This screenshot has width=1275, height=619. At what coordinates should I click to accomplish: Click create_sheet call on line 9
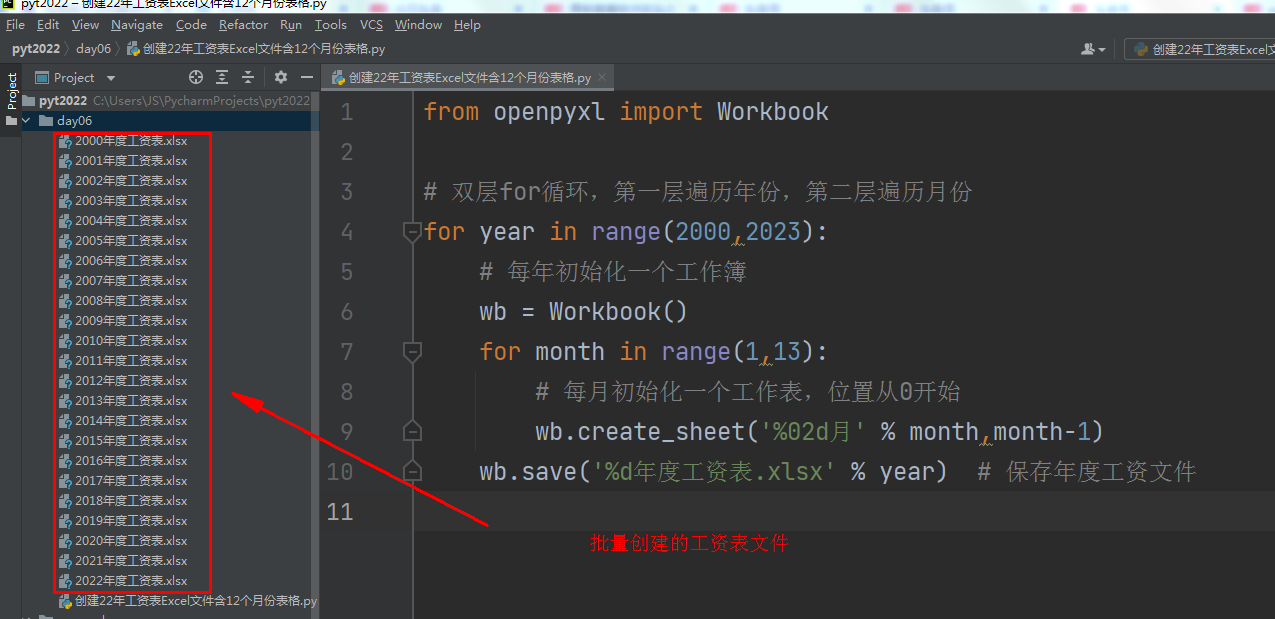click(661, 432)
